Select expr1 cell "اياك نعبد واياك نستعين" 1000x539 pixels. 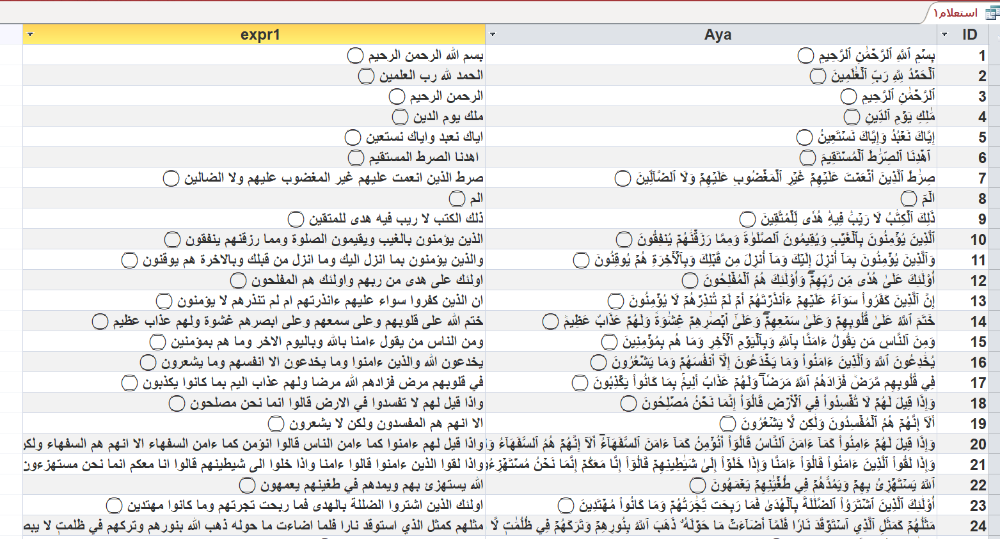[254, 137]
